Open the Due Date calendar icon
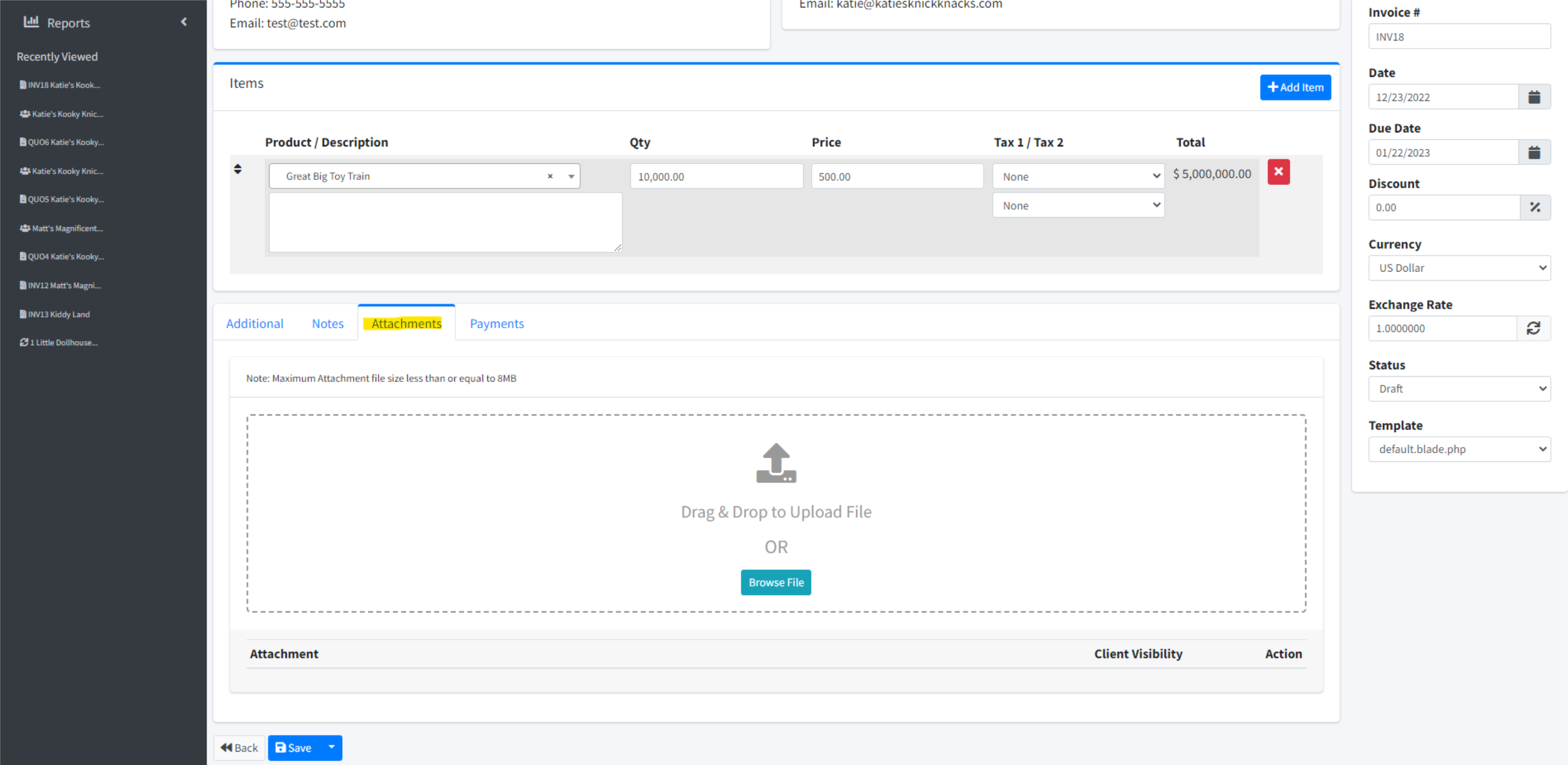 tap(1533, 152)
